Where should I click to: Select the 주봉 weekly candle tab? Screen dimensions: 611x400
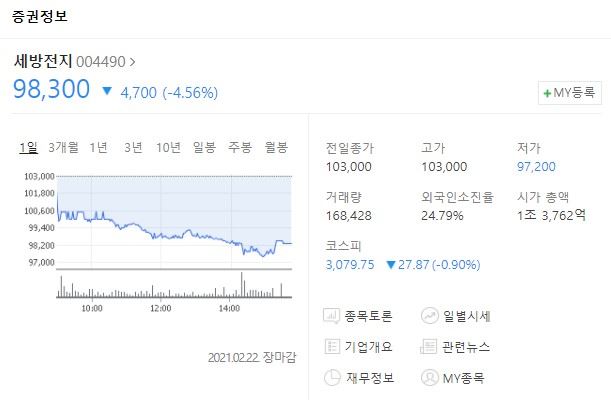pos(240,147)
